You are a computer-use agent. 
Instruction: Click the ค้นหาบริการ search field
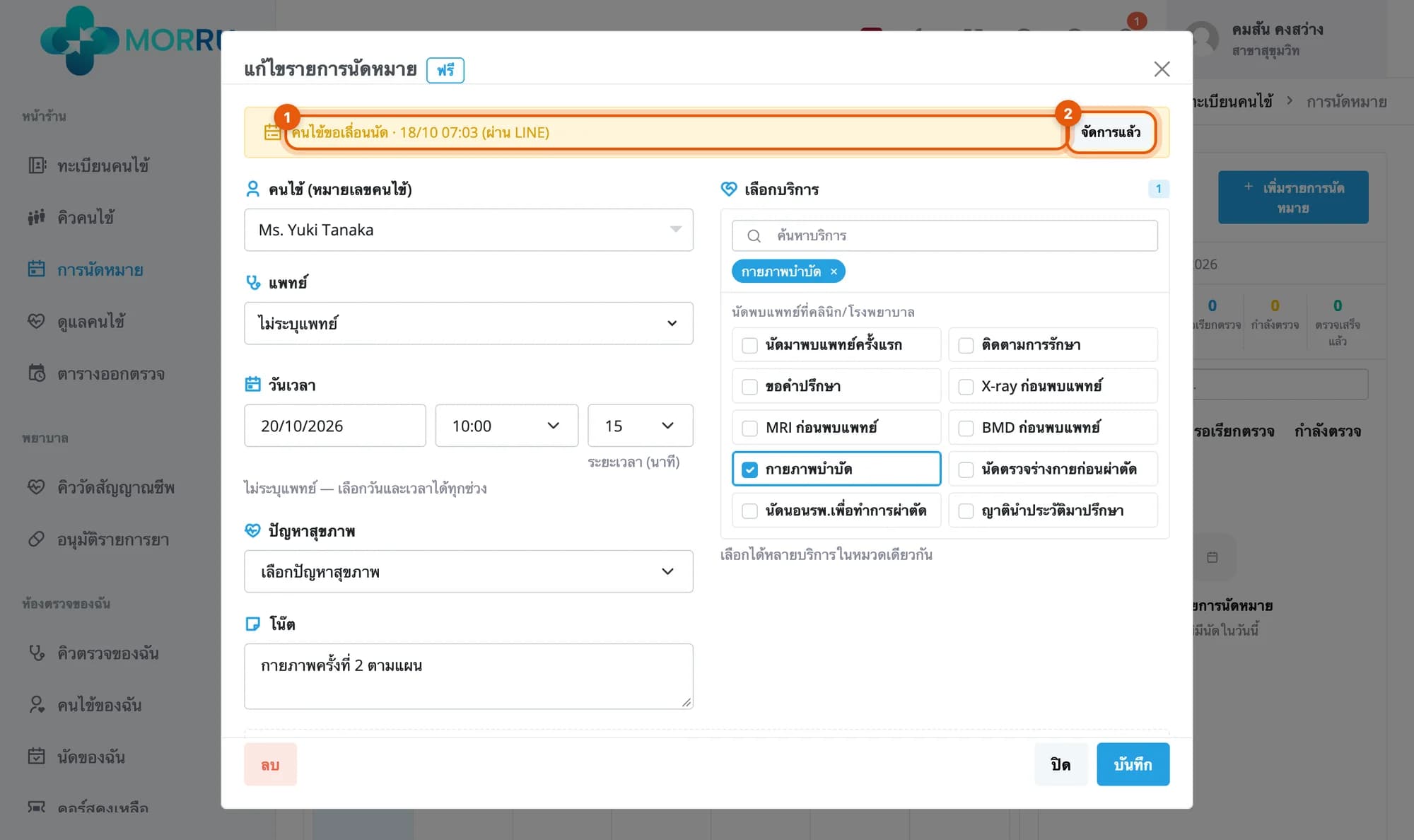pos(945,235)
